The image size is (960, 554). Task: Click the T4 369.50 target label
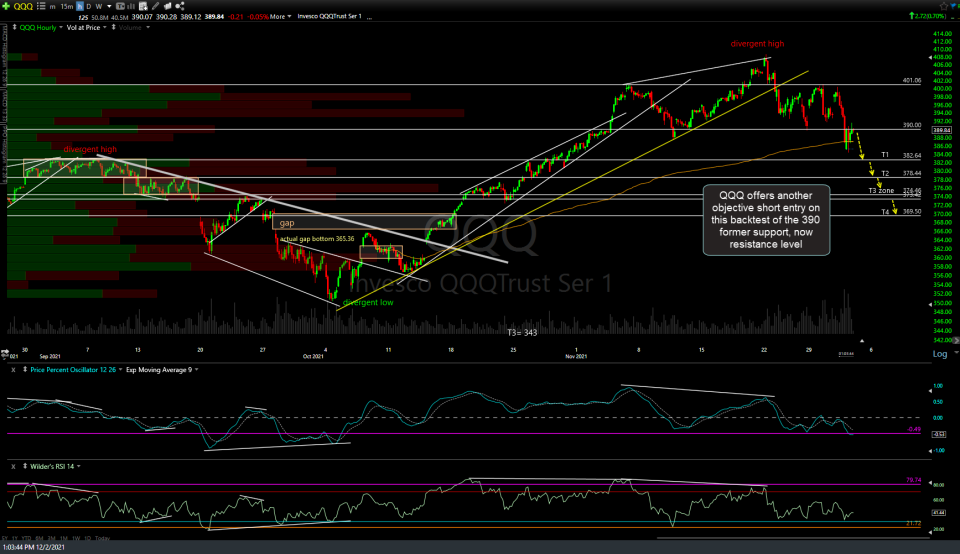pos(901,211)
